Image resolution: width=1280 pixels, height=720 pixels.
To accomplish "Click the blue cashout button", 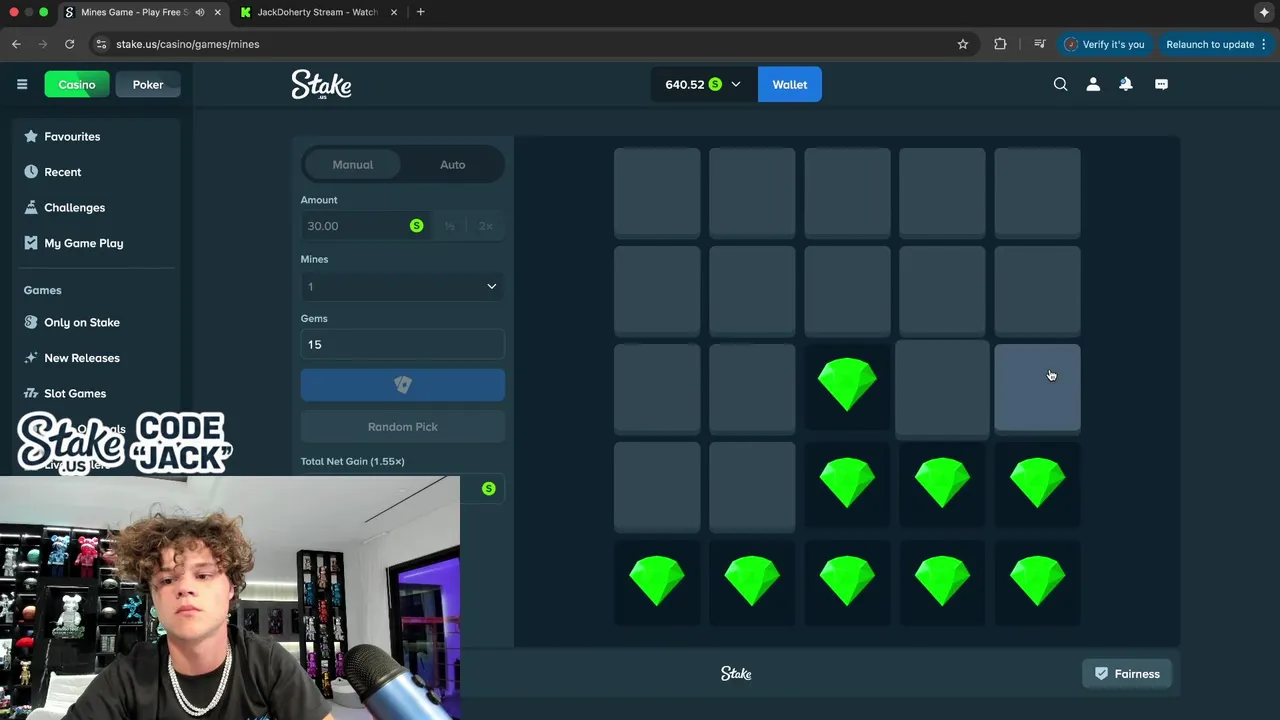I will point(402,385).
